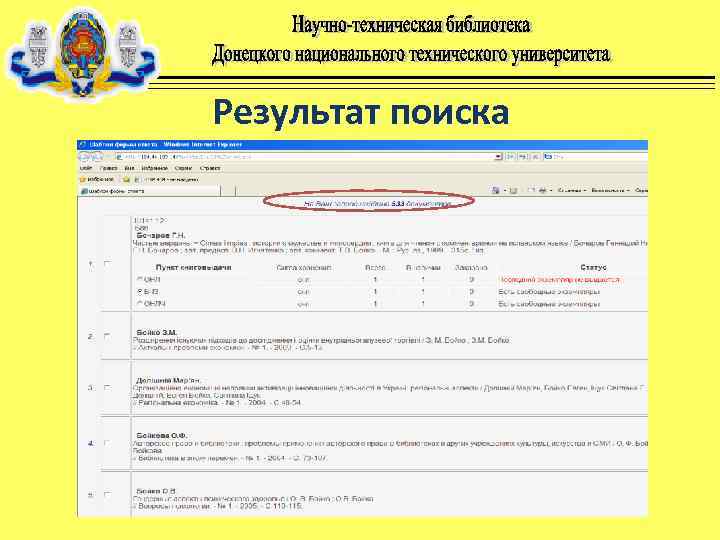720x540 pixels.
Task: Click the author name Бочаров Г.Н.
Action: click(x=161, y=235)
